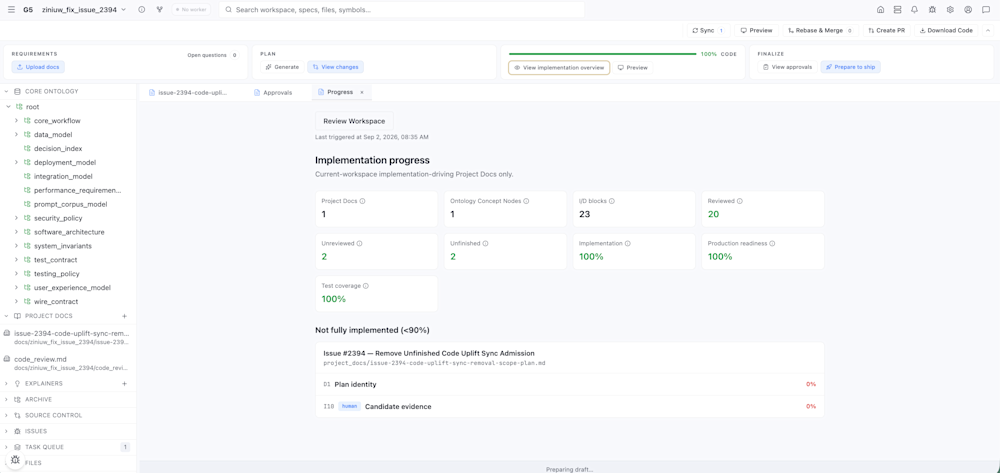Expand the TASK QUEUE section
Screen dimensions: 1000x473
tap(6, 447)
